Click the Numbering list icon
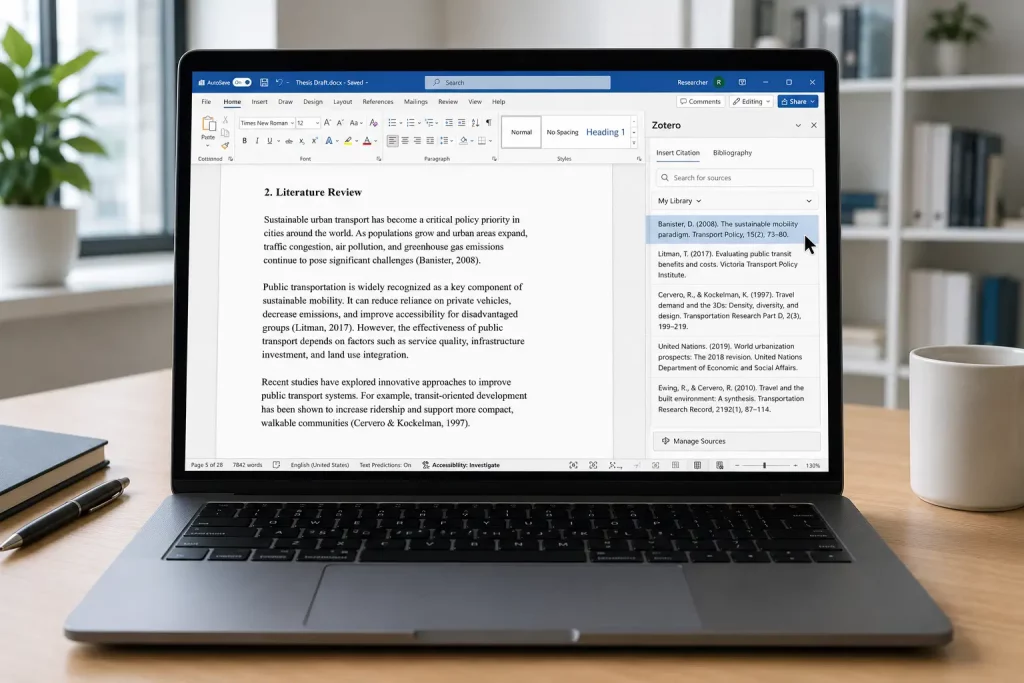1024x683 pixels. [x=411, y=123]
